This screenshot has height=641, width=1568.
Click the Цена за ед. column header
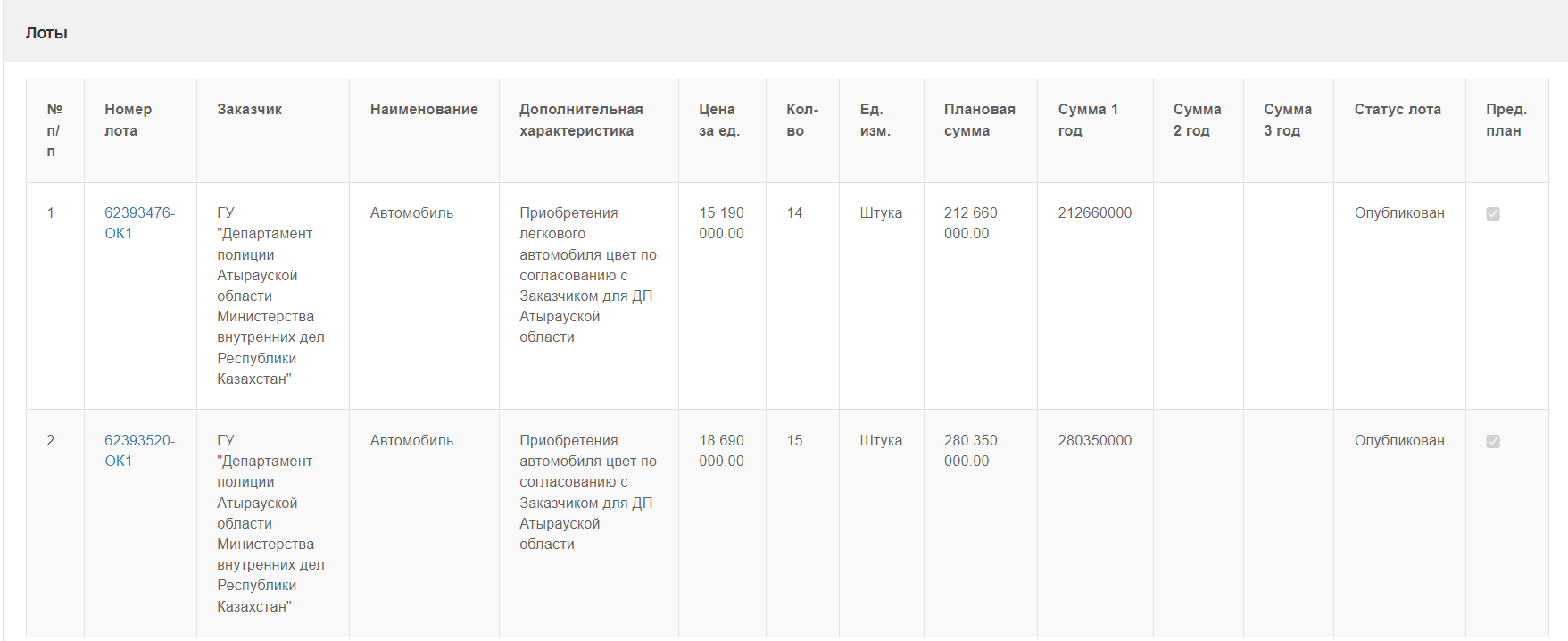(x=718, y=120)
